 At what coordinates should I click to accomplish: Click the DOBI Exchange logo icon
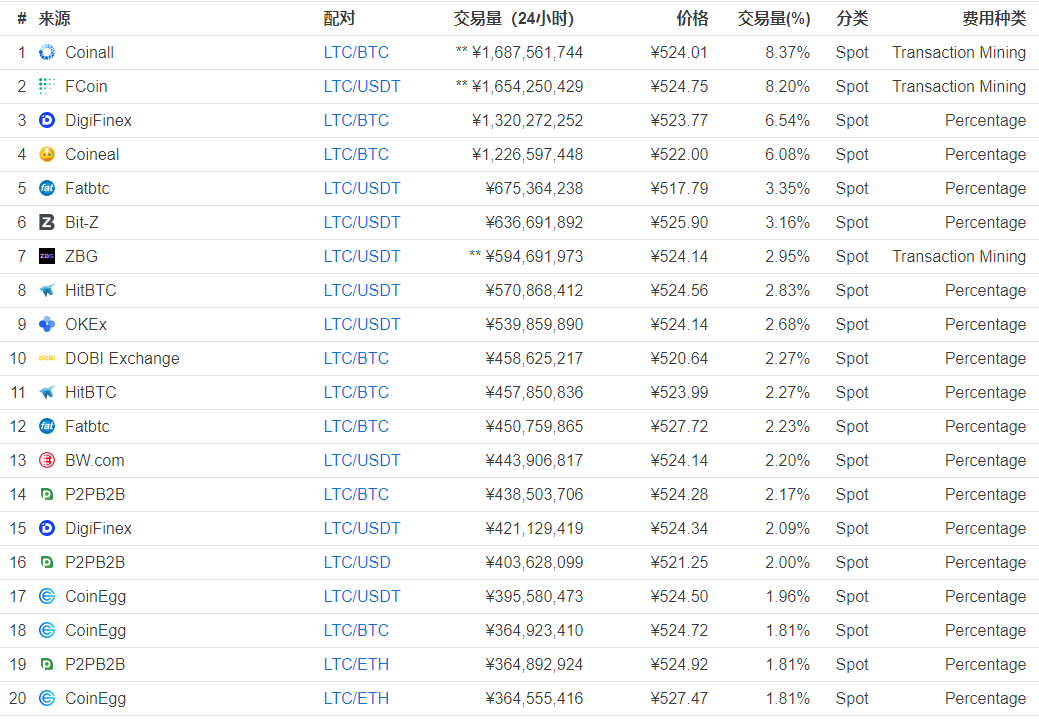point(46,358)
